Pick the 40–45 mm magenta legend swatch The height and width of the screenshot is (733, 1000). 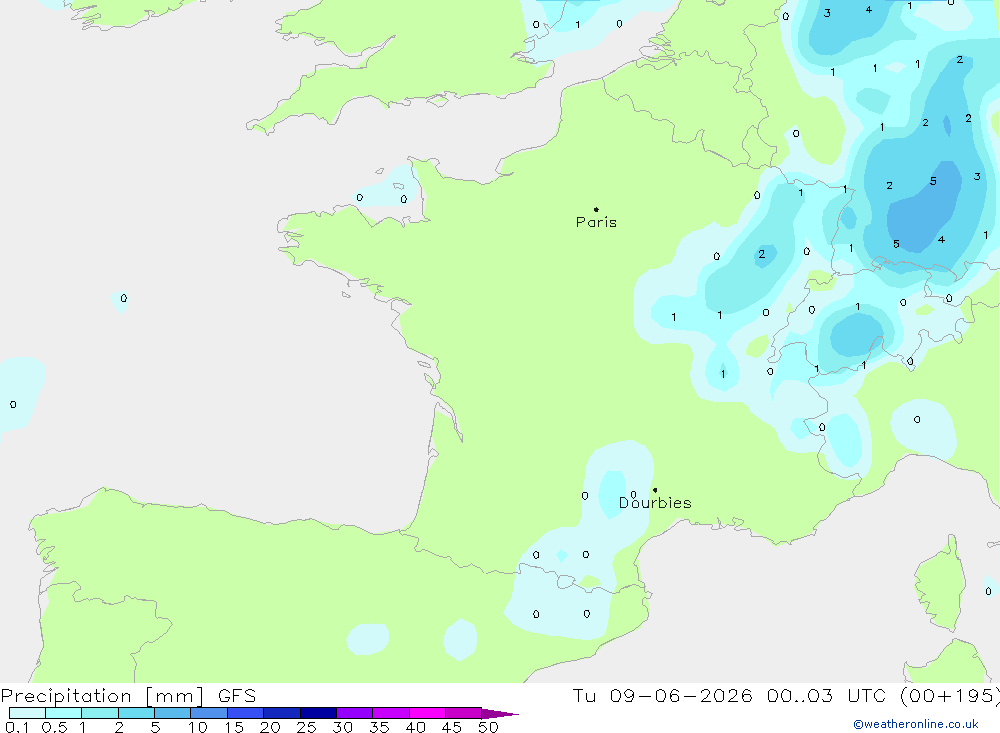pos(427,713)
